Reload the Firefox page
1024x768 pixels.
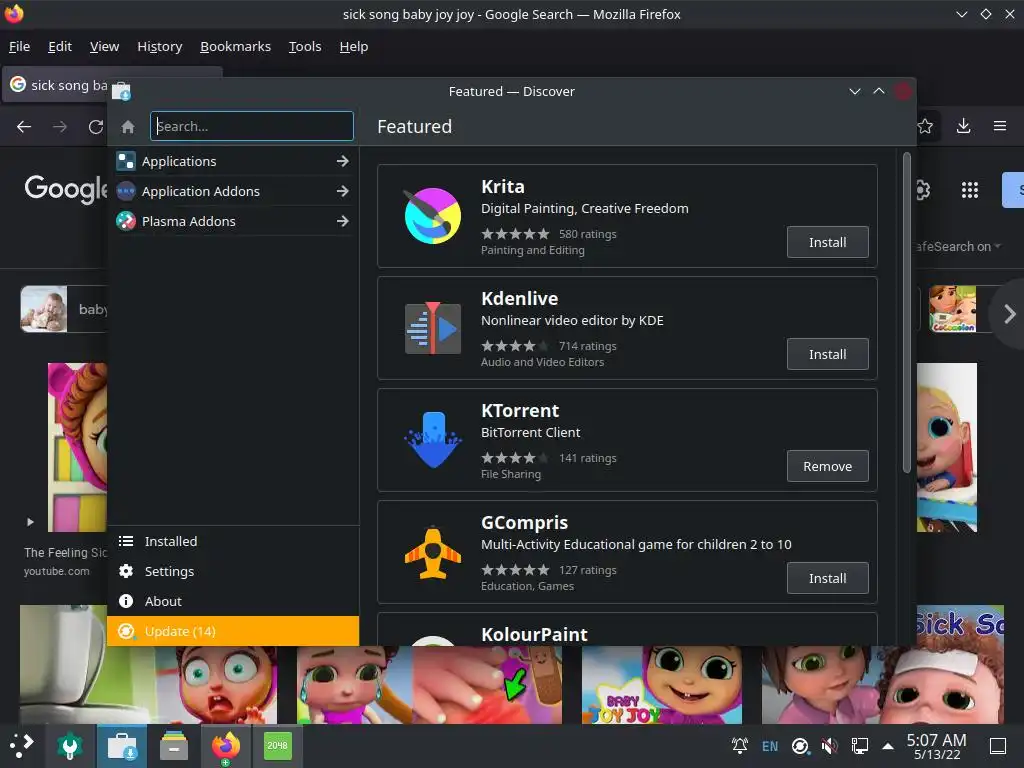tap(96, 127)
